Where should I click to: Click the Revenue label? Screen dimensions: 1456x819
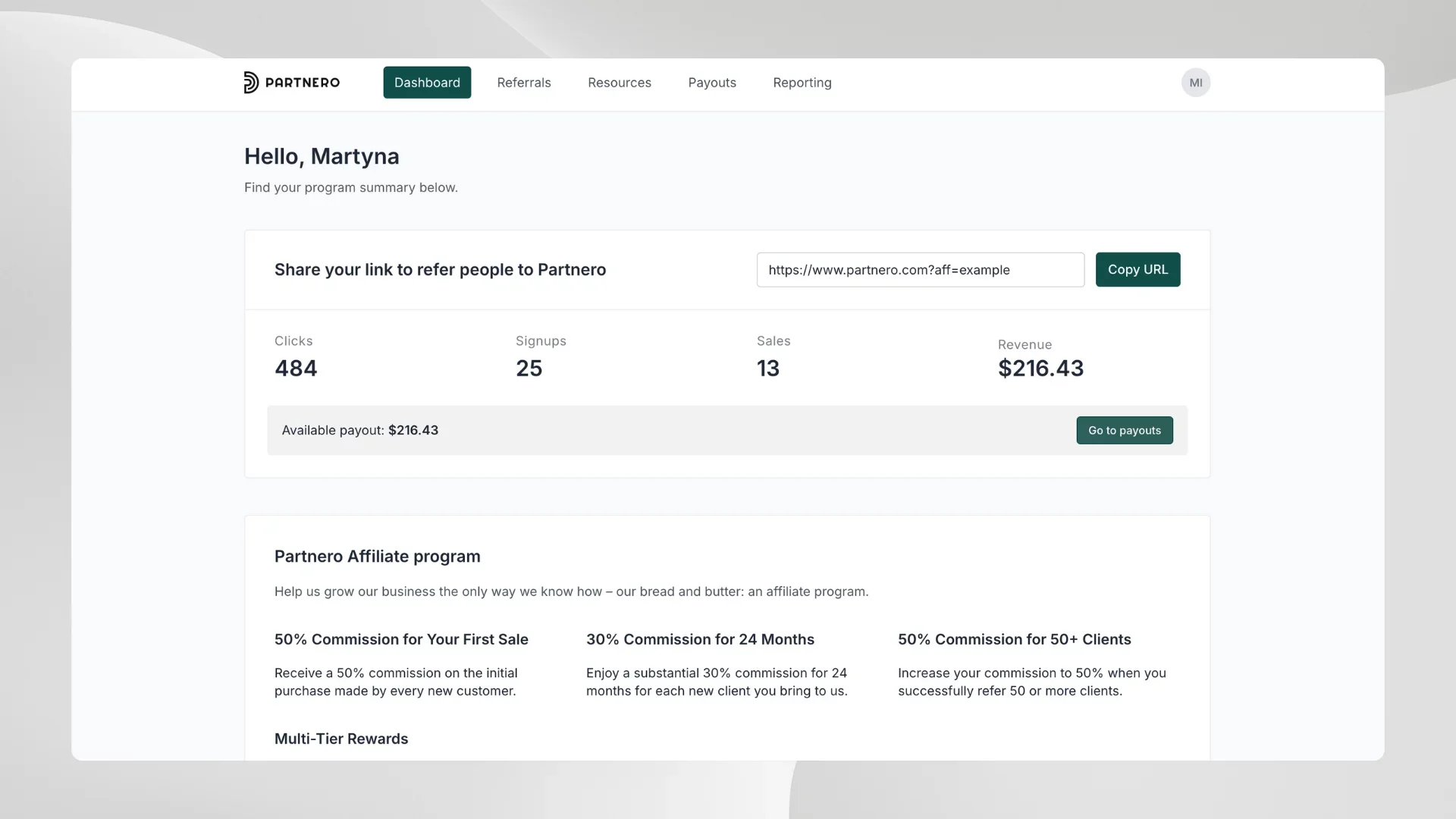click(x=1025, y=345)
